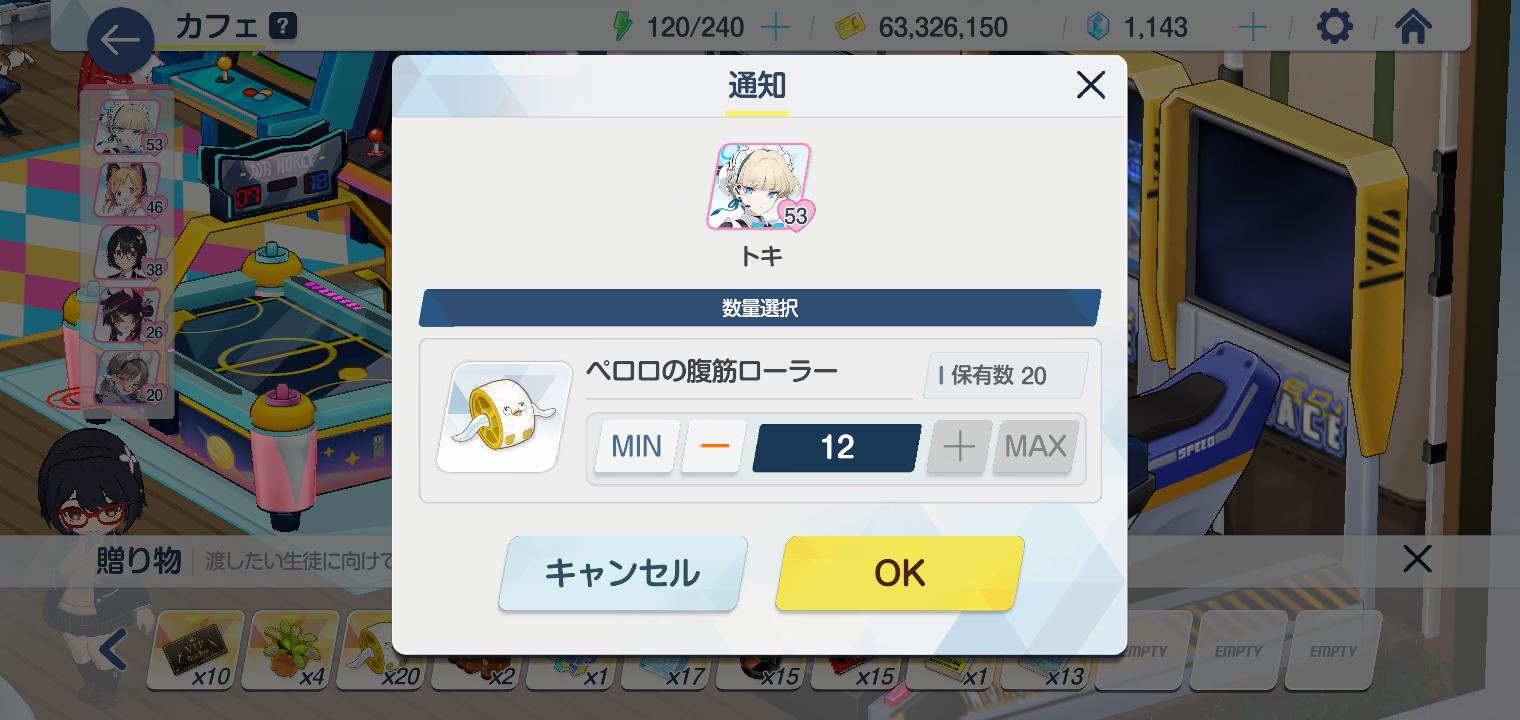Go to home via house icon
Screen dimensions: 1520x720
pyautogui.click(x=1413, y=27)
